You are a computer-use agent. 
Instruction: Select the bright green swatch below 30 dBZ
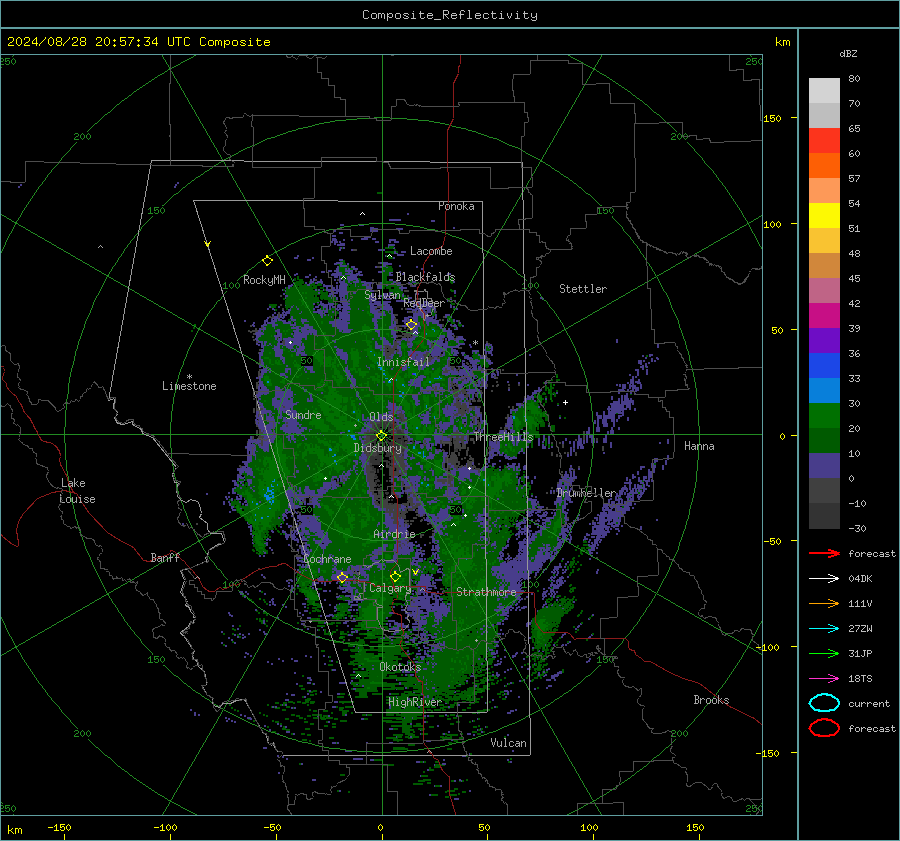(x=824, y=415)
